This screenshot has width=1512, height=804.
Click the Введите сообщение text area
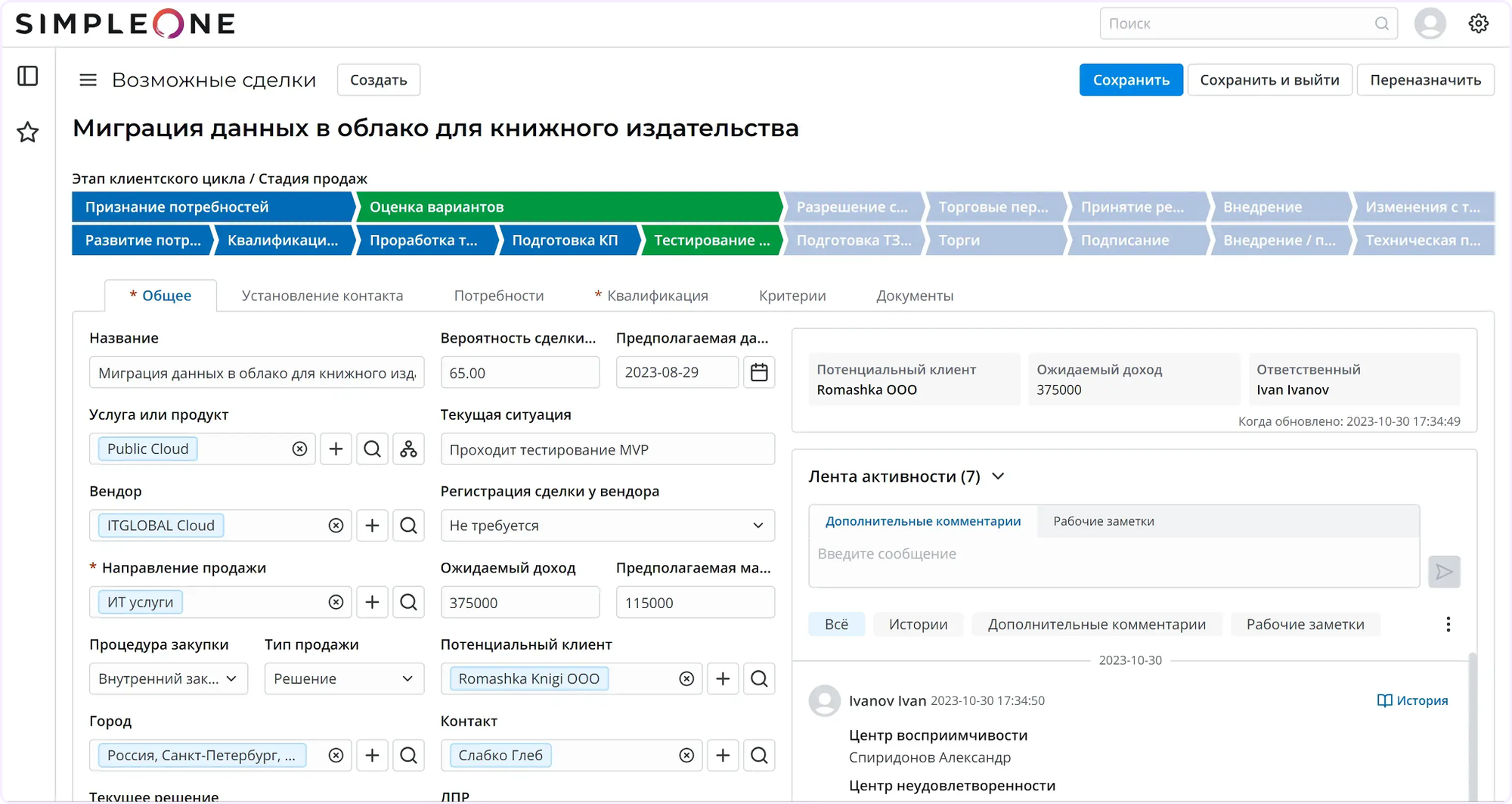tap(1114, 561)
